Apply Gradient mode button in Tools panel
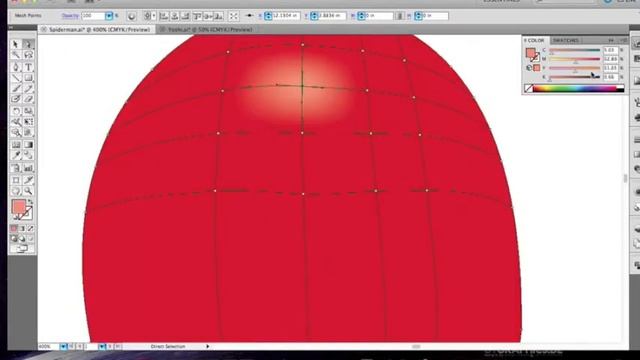 coord(22,229)
